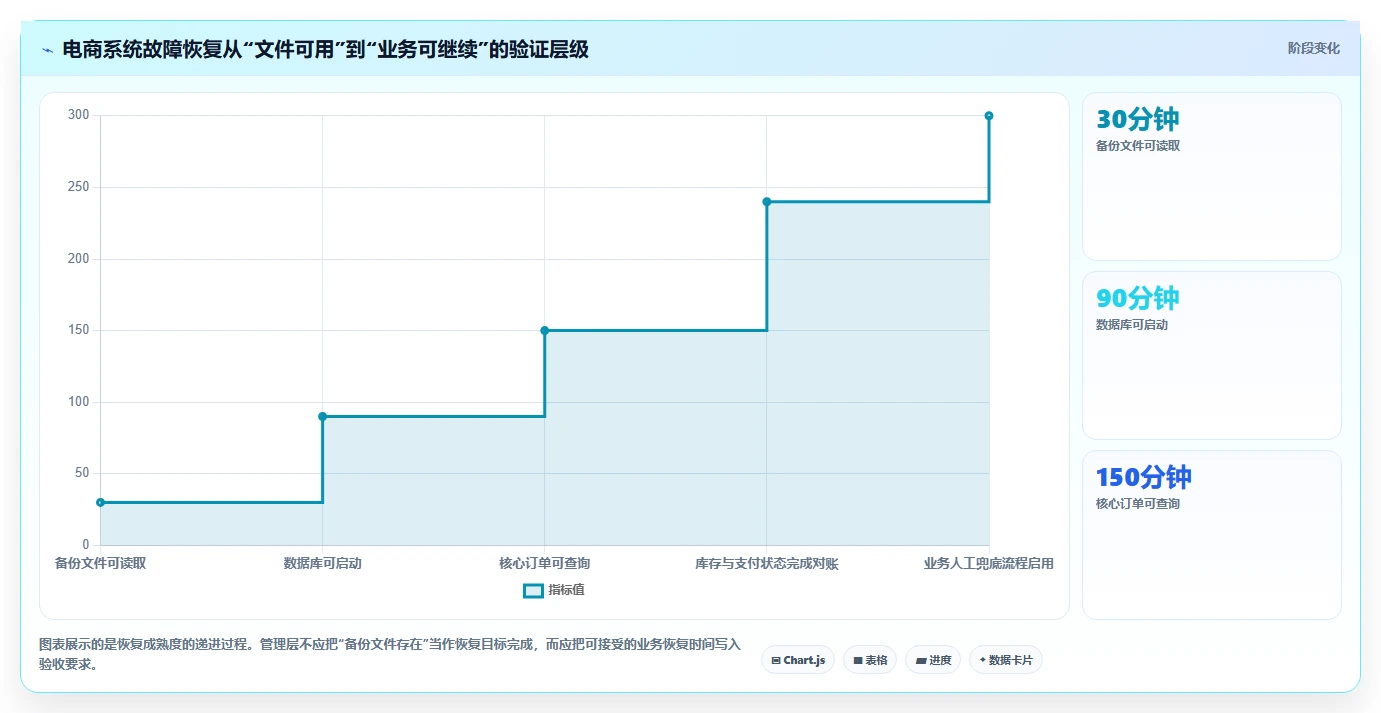Click the chart title 电商系统故障恢复
The height and width of the screenshot is (713, 1381).
coord(325,49)
